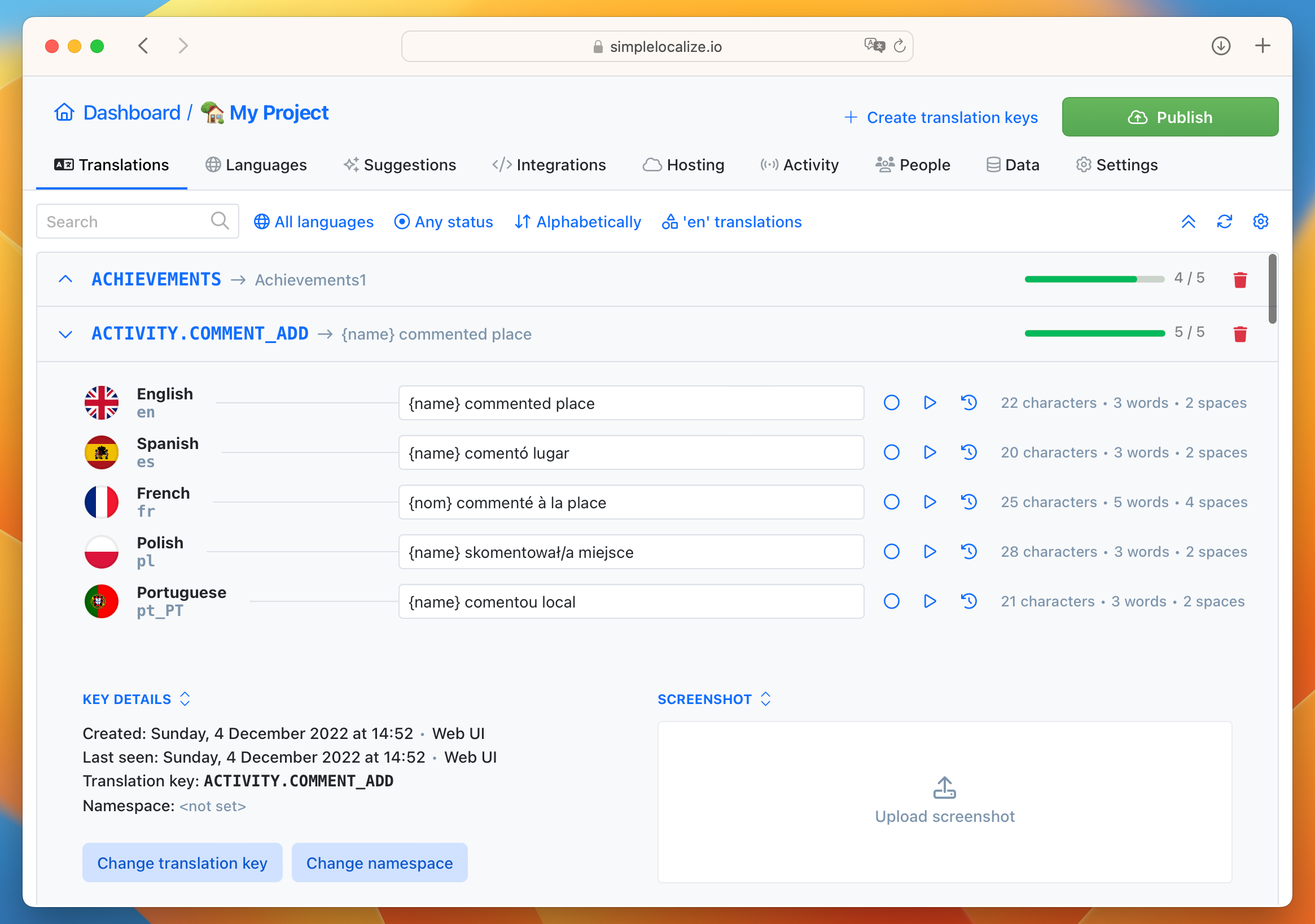Switch to the Activity tab

tap(800, 165)
